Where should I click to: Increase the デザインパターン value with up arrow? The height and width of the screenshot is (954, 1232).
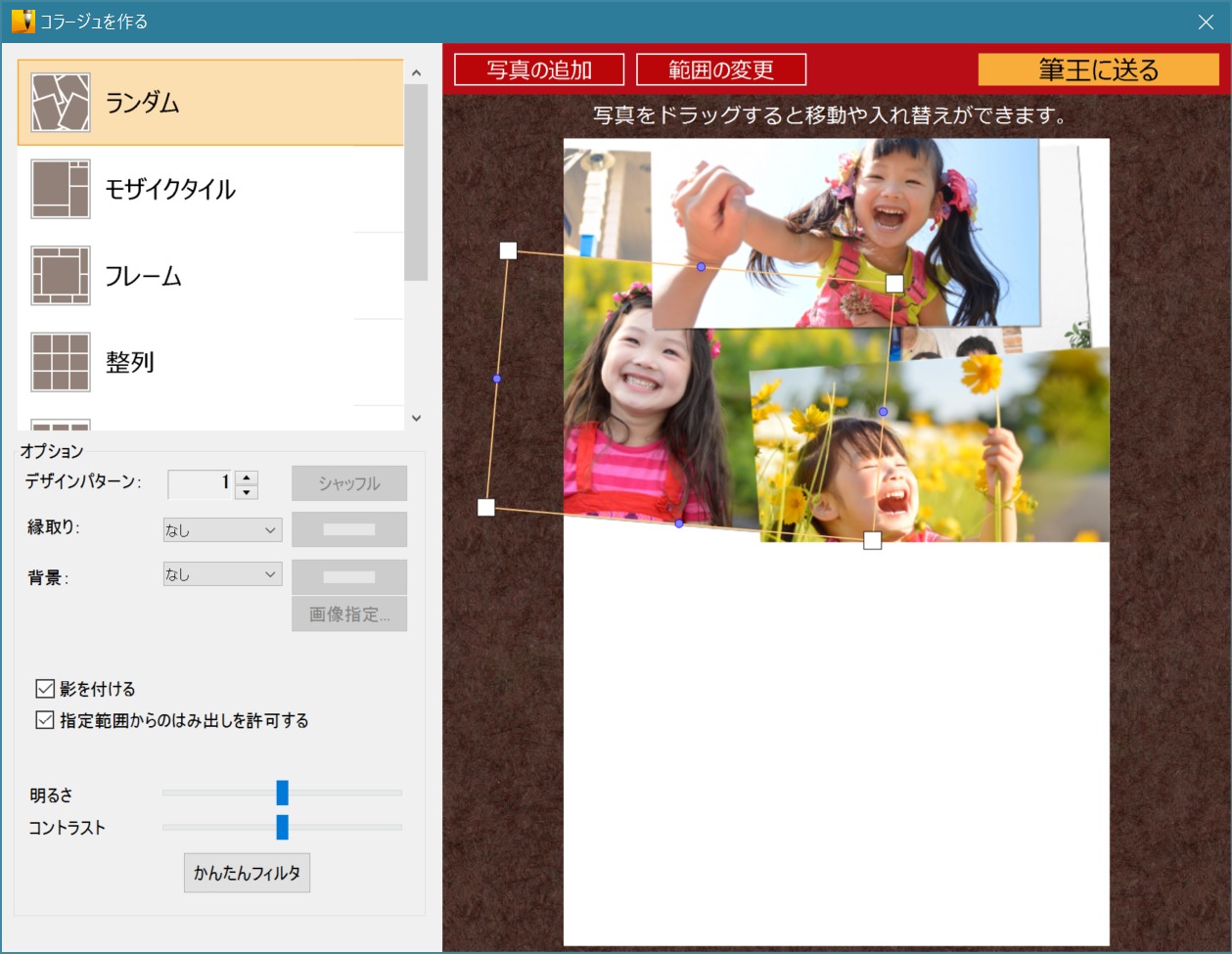(248, 477)
